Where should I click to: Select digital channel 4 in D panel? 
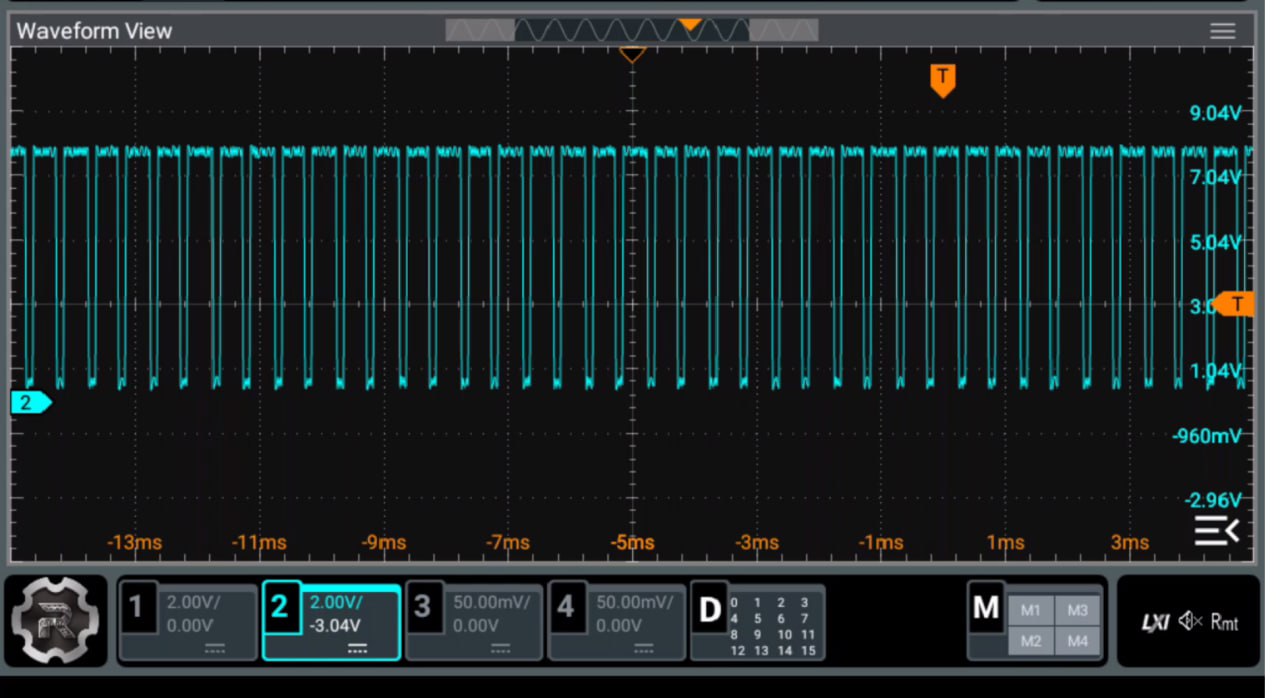(735, 618)
